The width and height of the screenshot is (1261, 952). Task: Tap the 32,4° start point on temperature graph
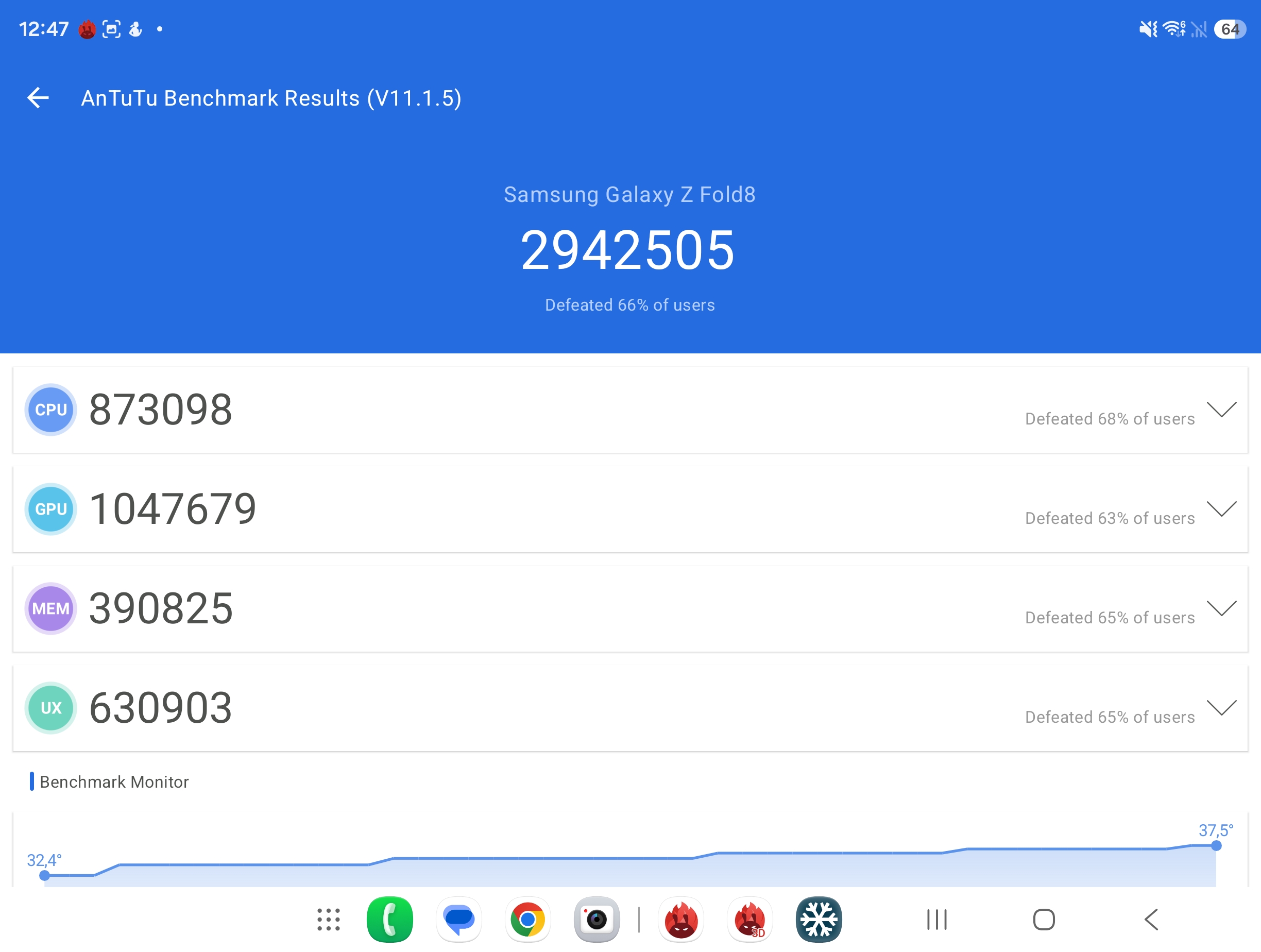point(44,875)
